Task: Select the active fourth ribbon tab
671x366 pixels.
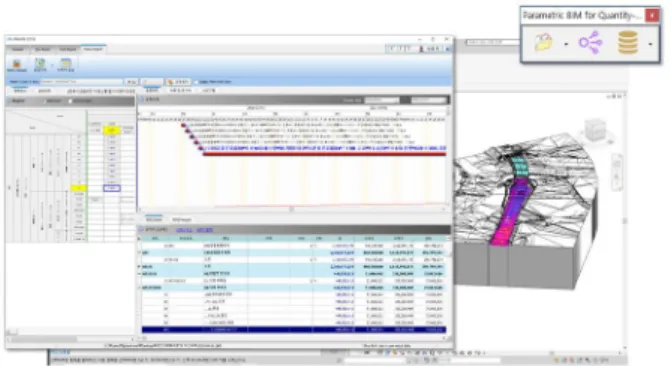Action: coord(93,49)
